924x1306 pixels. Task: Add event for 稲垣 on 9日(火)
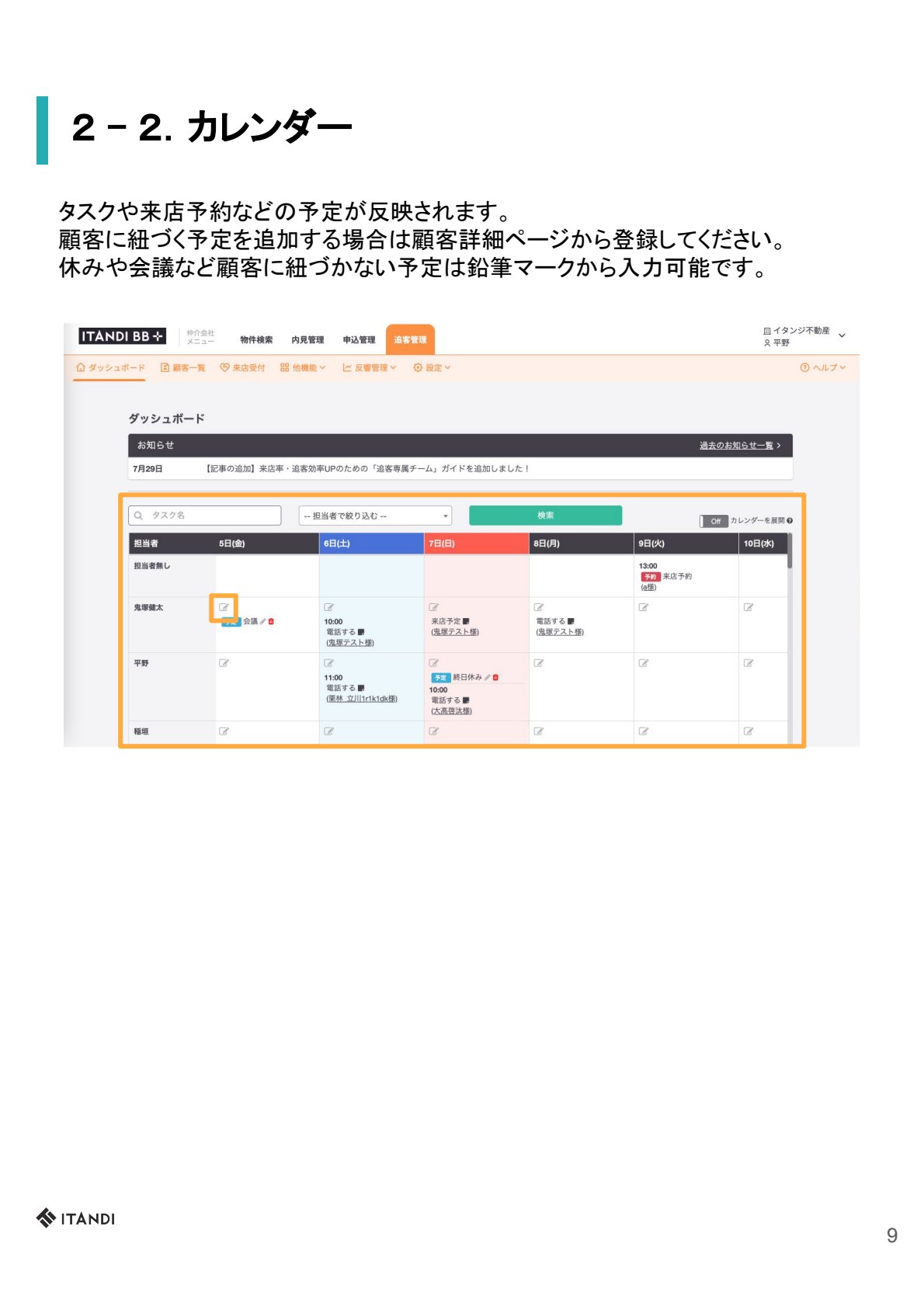(643, 731)
